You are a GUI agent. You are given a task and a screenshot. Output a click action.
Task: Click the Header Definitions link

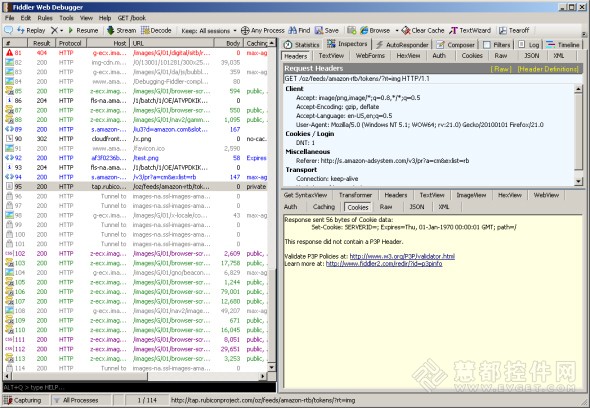[548, 69]
